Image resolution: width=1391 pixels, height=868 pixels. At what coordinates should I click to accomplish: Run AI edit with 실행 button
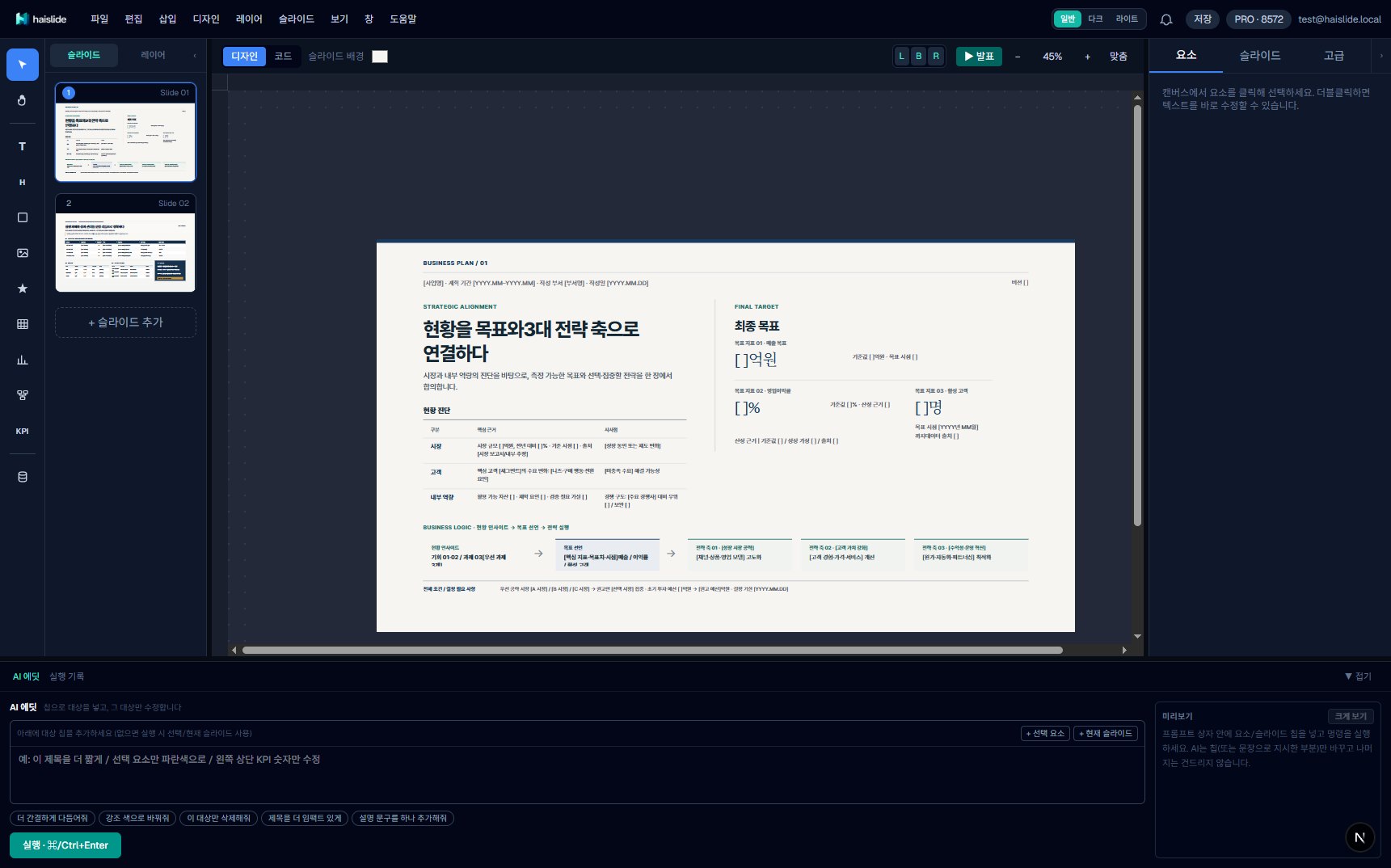[65, 845]
